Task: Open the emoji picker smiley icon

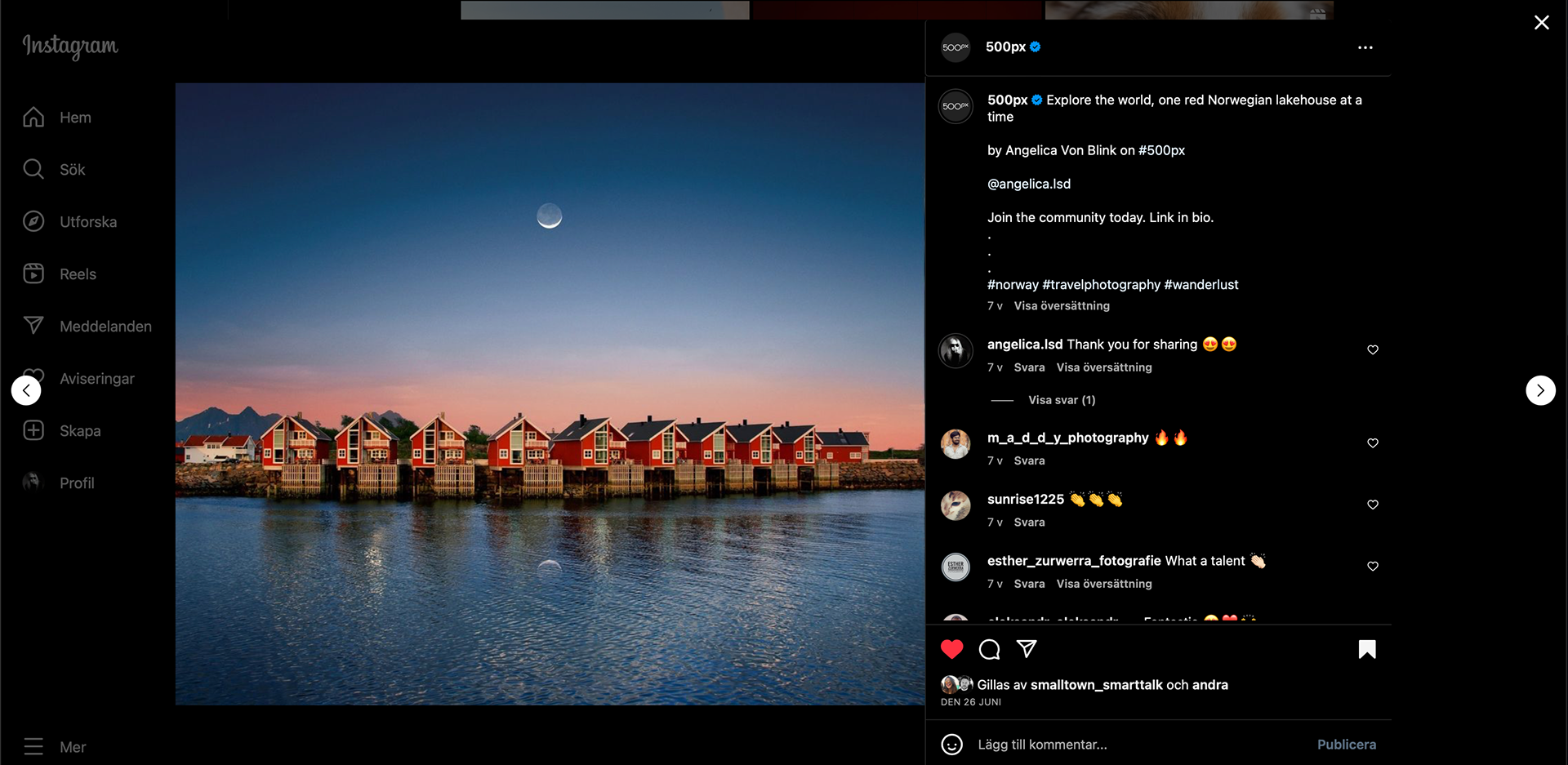Action: pyautogui.click(x=951, y=745)
